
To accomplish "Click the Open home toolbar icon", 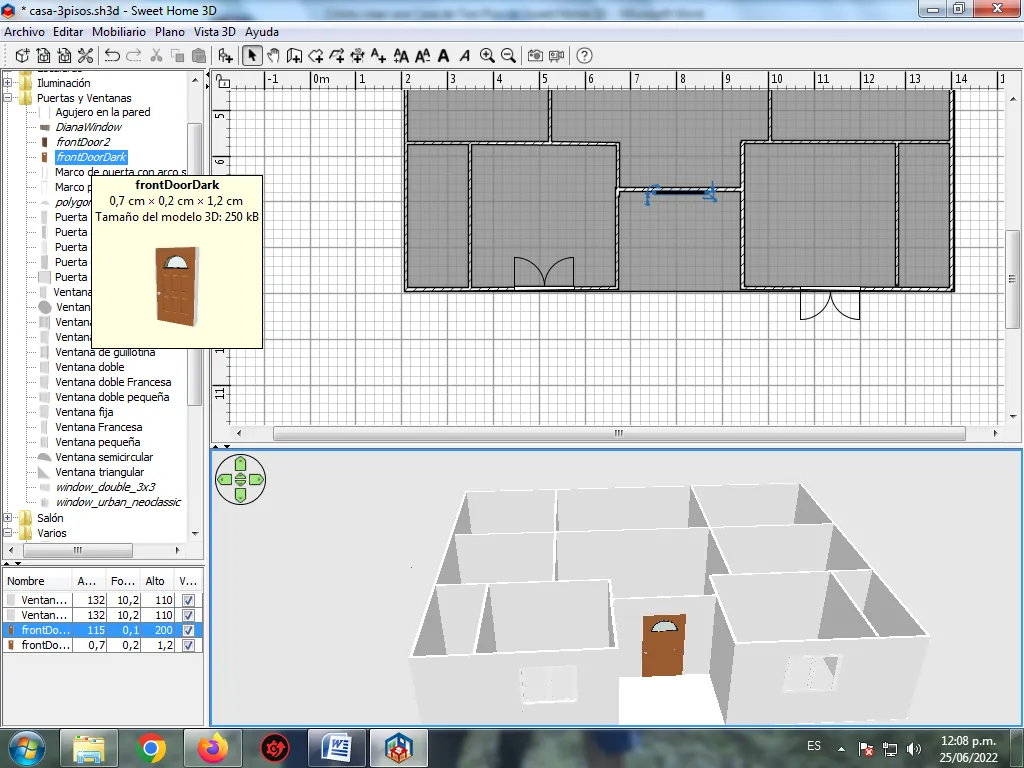I will (43, 56).
